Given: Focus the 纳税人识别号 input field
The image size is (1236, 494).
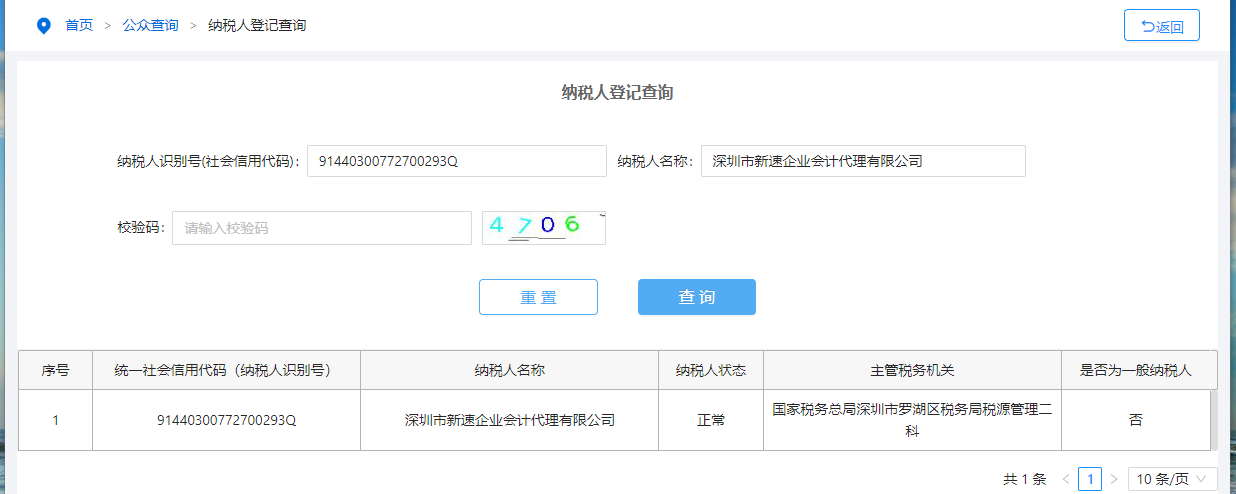Looking at the screenshot, I should pos(456,161).
